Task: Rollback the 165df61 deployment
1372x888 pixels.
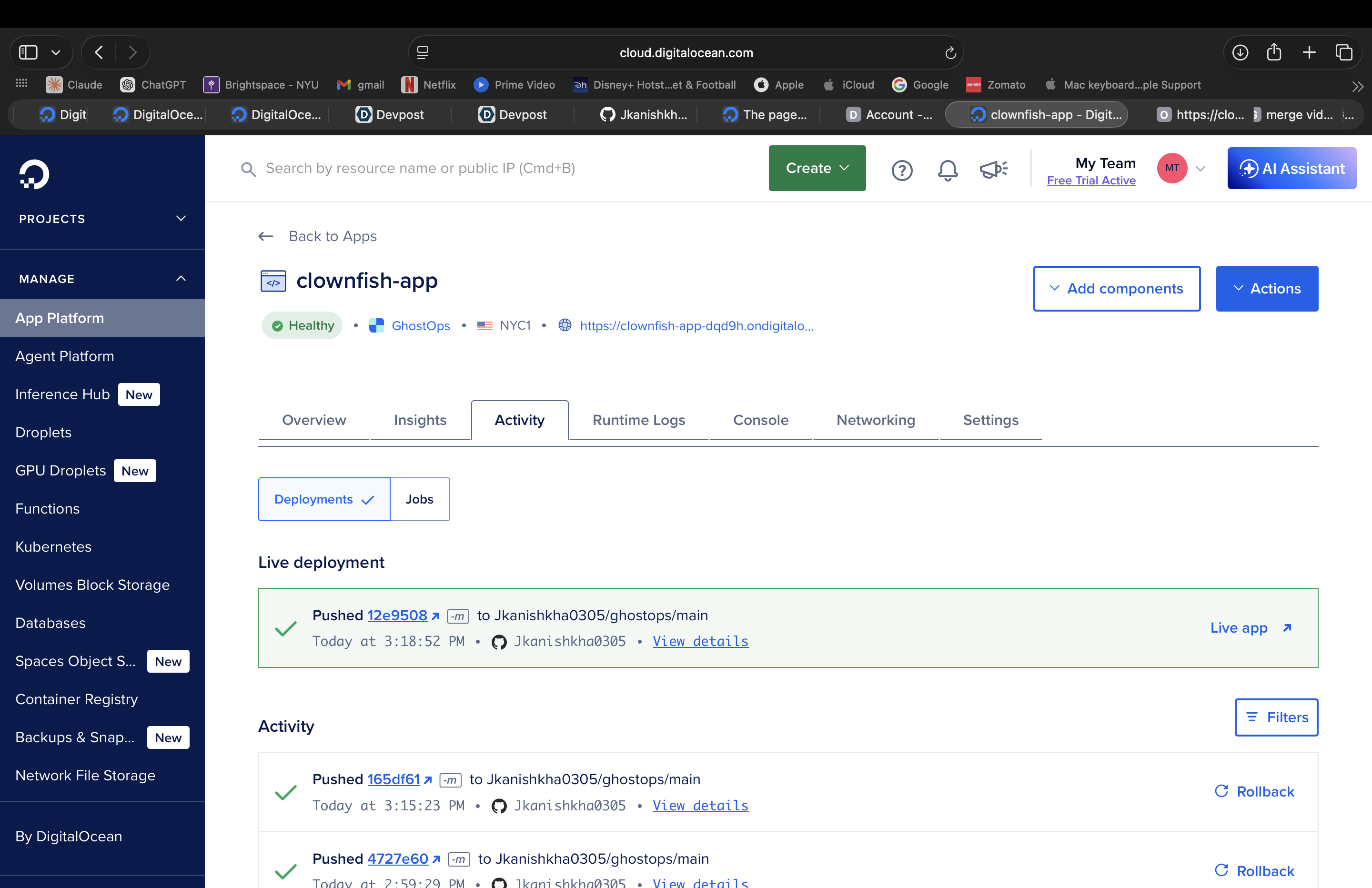Action: point(1254,791)
